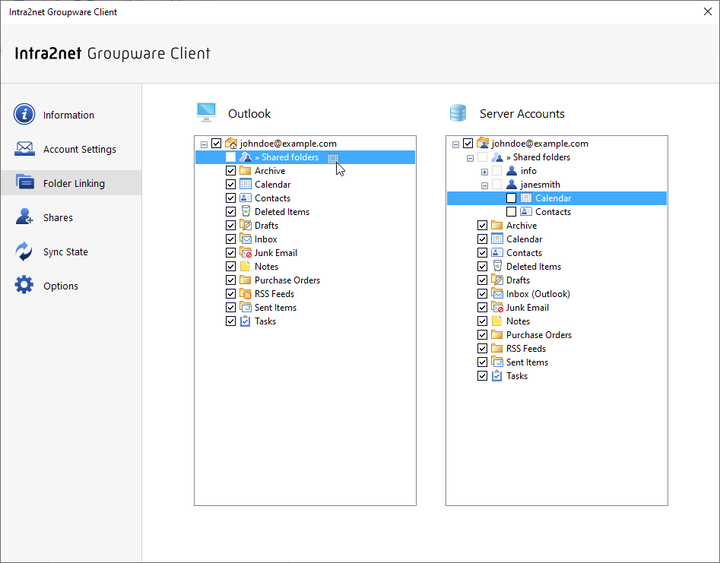720x563 pixels.
Task: Select janesmith's Calendar row label
Action: [x=553, y=198]
